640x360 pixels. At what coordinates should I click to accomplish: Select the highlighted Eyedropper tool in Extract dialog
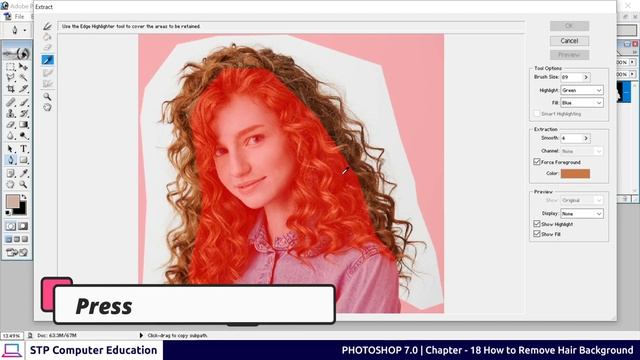(47, 60)
